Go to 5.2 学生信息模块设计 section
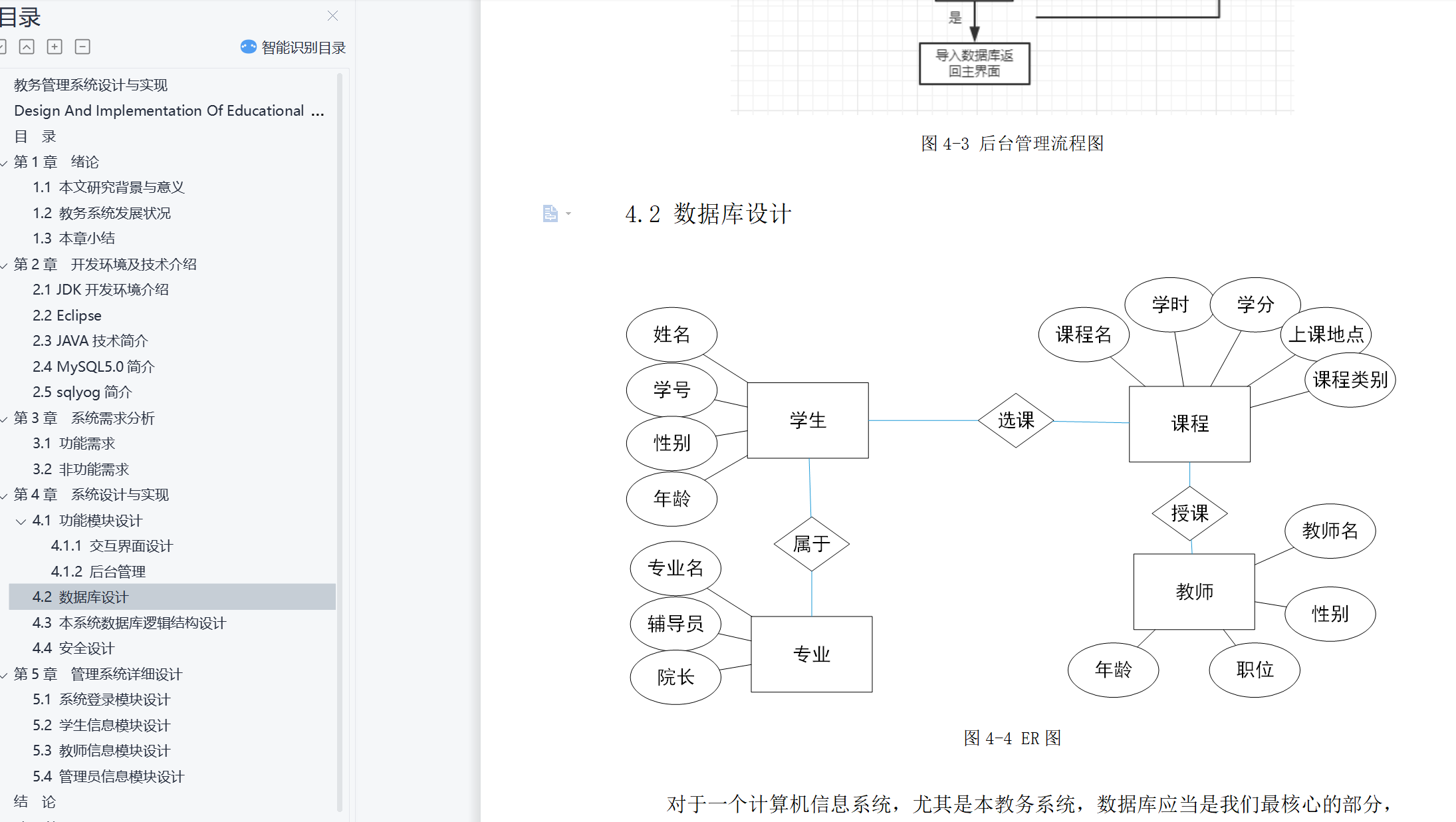 coord(102,726)
